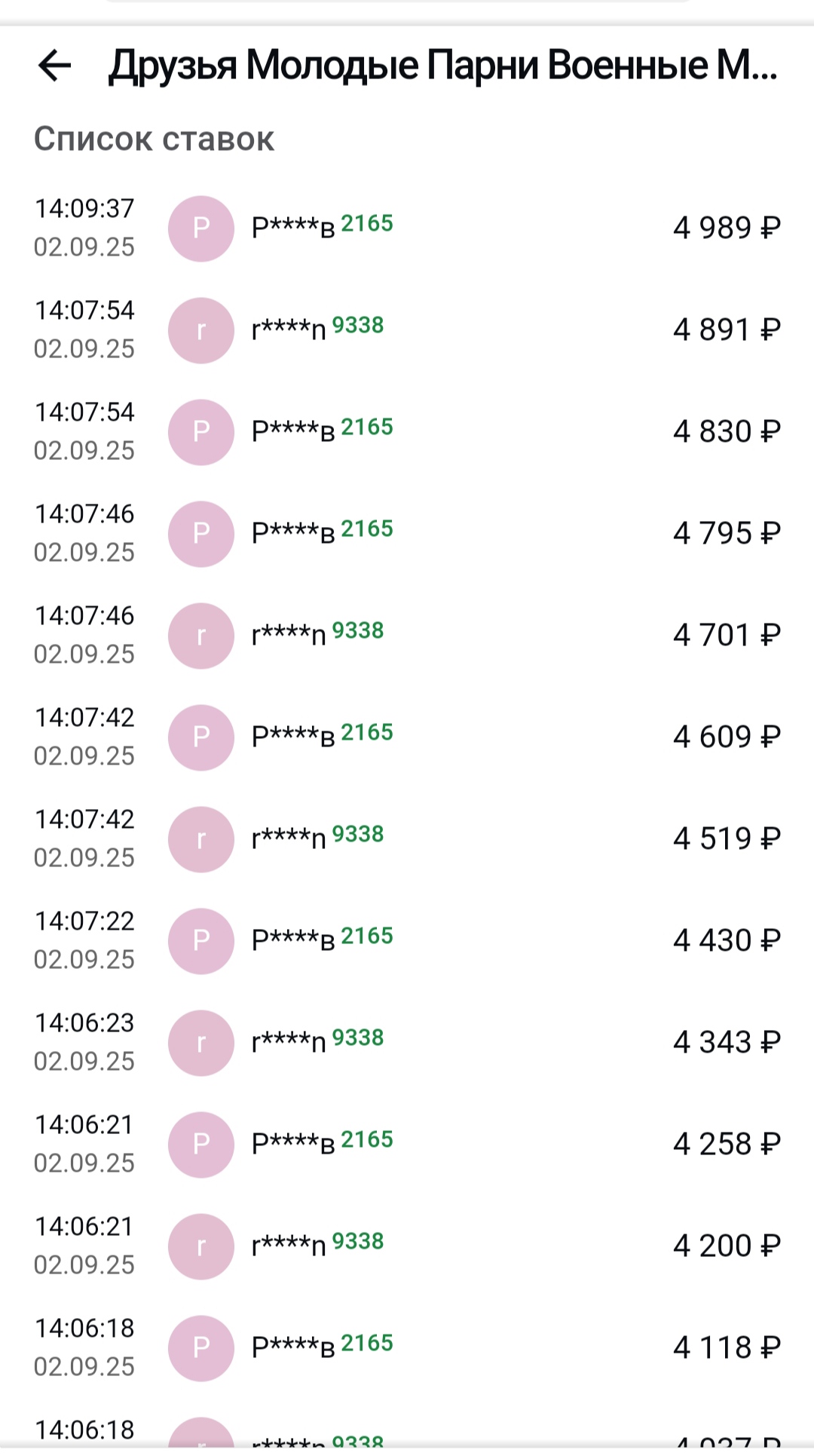The image size is (814, 1456).
Task: Select the 4 989 ₽ bid amount
Action: pos(727,228)
